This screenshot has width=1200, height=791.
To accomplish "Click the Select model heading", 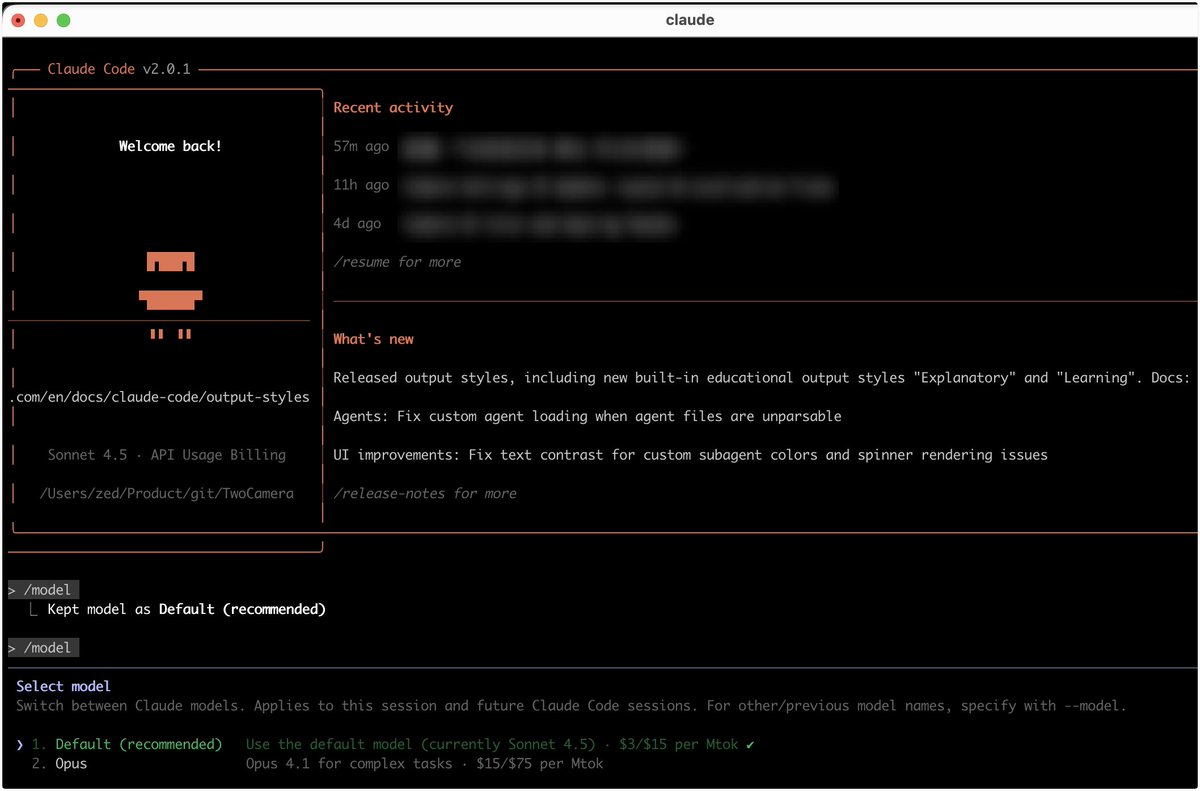I will pyautogui.click(x=63, y=686).
